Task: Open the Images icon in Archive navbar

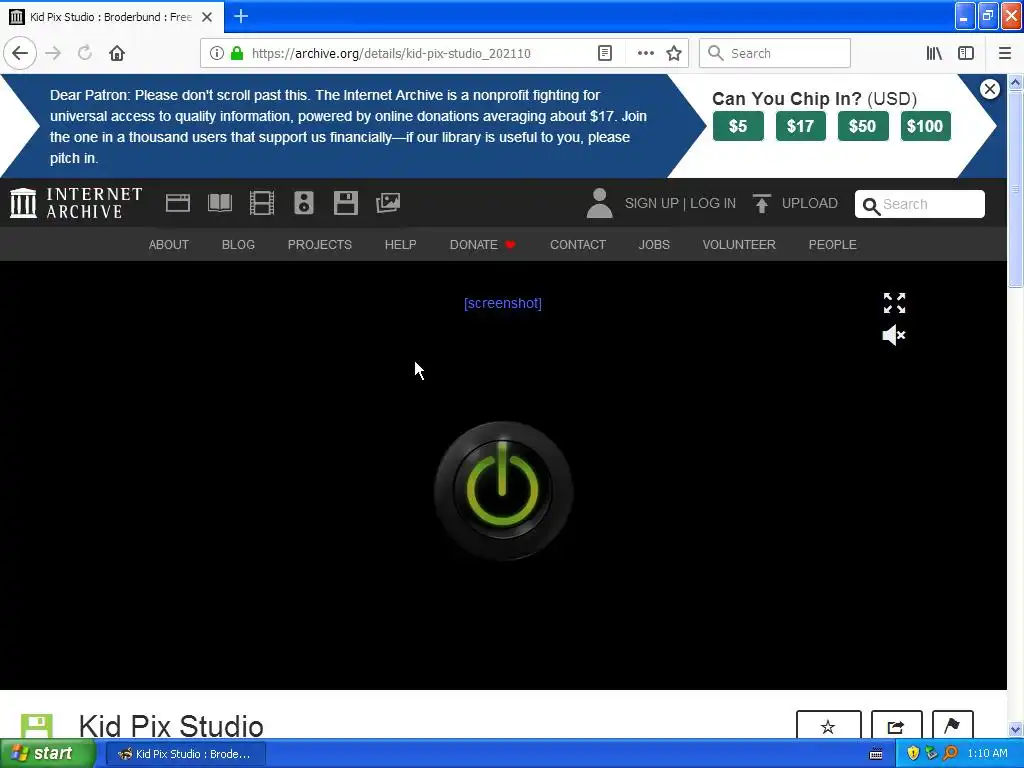Action: point(388,203)
